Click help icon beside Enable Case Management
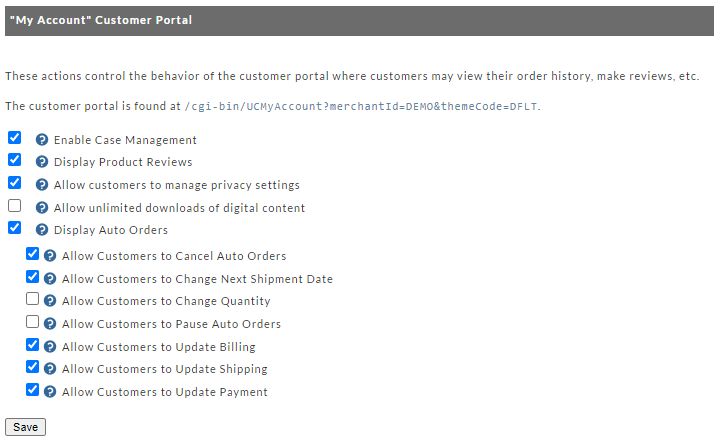 42,140
